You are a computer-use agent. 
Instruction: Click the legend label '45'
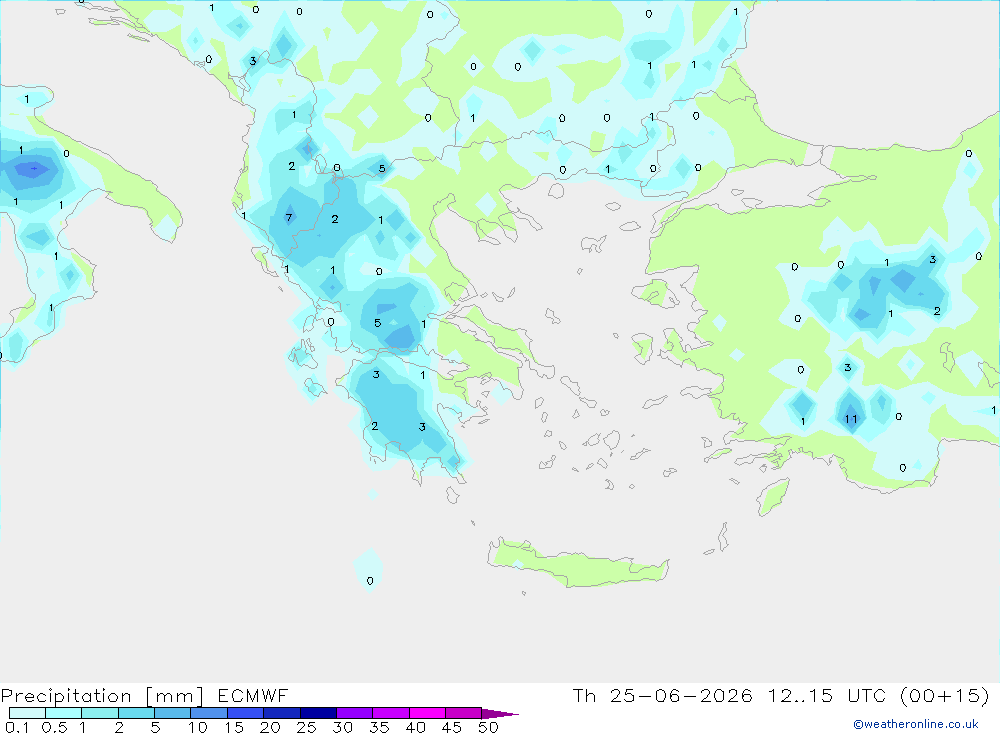point(452,727)
